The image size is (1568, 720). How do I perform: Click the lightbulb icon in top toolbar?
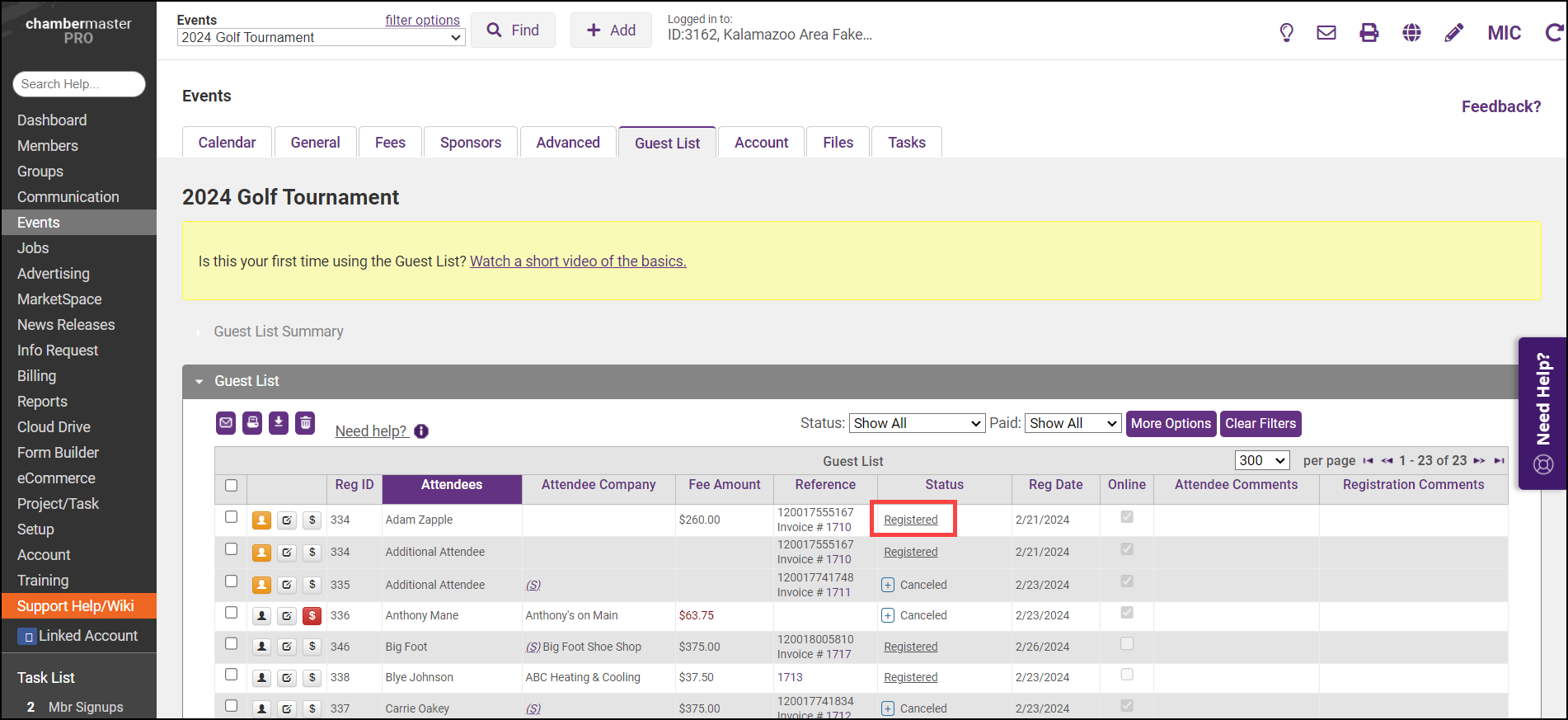1286,33
